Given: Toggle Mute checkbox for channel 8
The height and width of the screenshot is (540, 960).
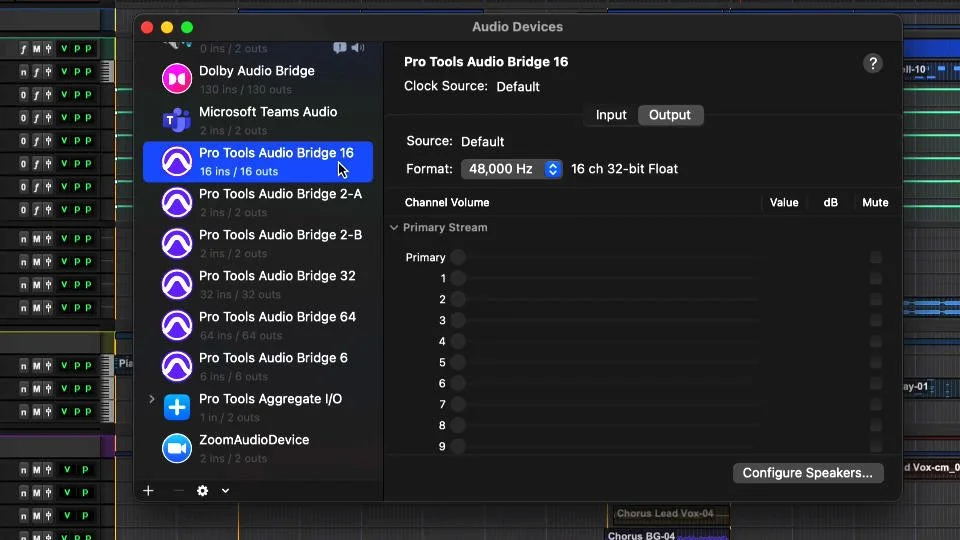Looking at the screenshot, I should 876,425.
